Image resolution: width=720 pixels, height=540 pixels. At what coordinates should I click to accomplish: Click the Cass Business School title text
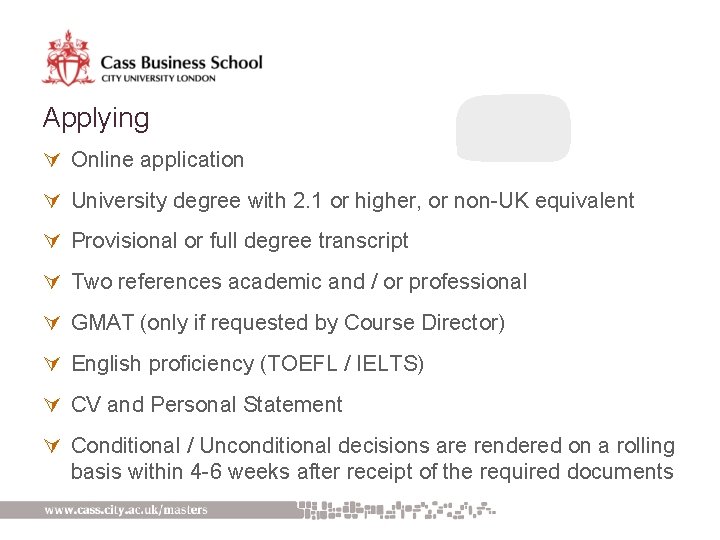point(181,62)
